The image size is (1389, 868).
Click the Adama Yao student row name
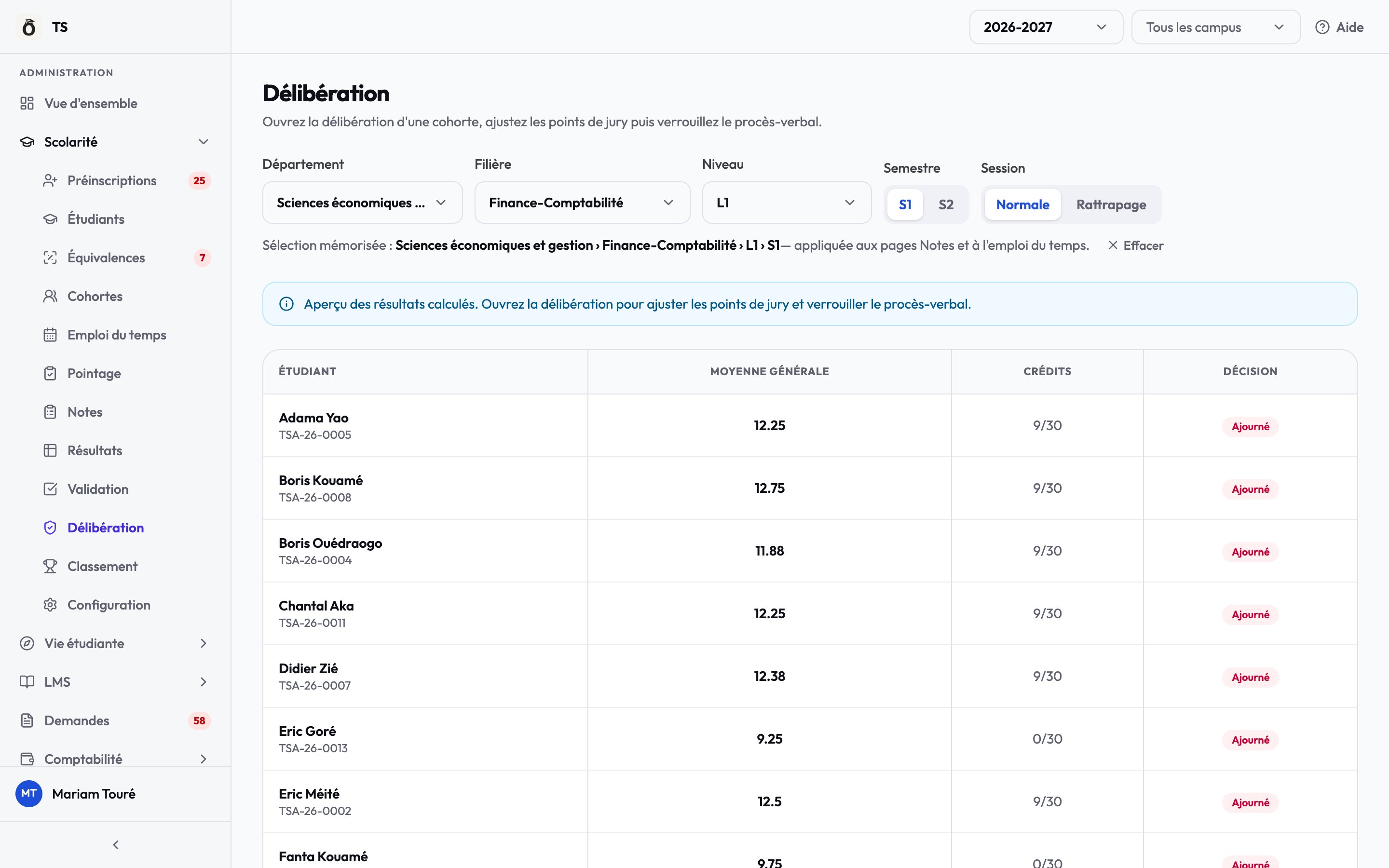tap(313, 418)
